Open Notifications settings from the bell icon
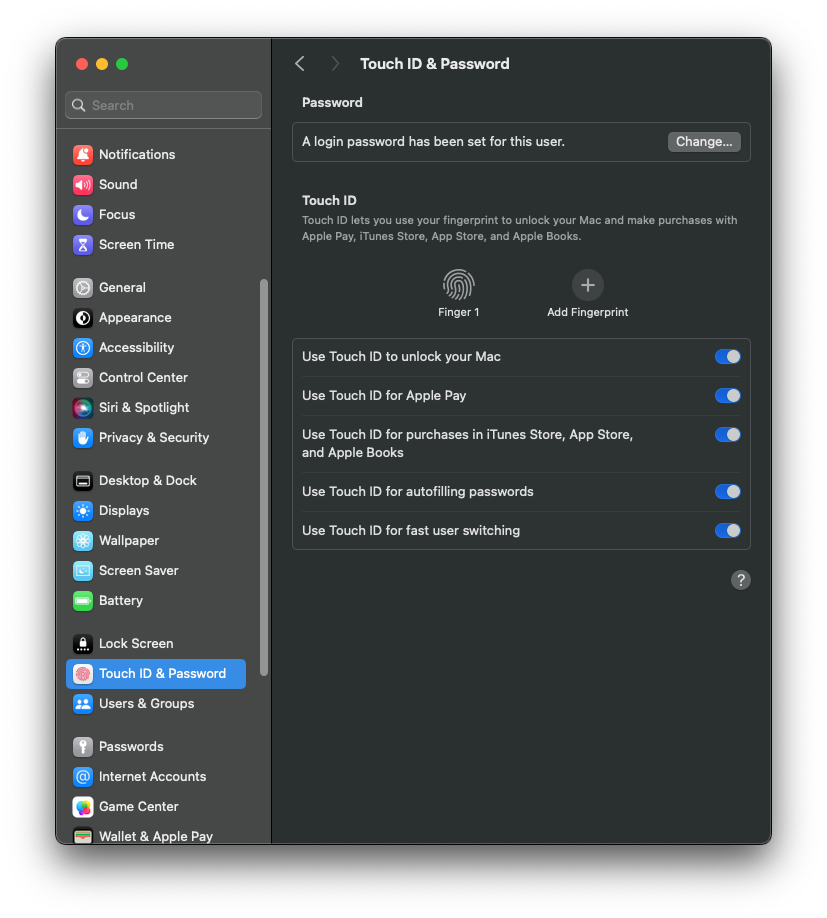This screenshot has height=918, width=827. pos(83,155)
